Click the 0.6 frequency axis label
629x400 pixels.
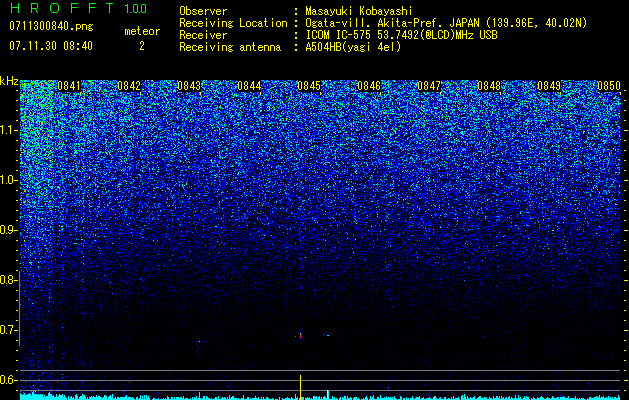tap(9, 380)
